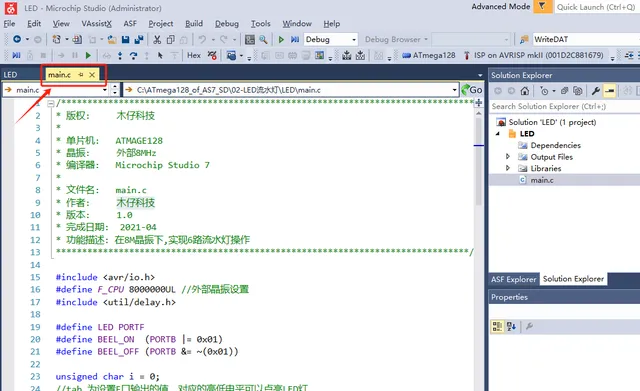This screenshot has width=640, height=391.
Task: Click the New Project toolbar icon
Action: [x=56, y=39]
